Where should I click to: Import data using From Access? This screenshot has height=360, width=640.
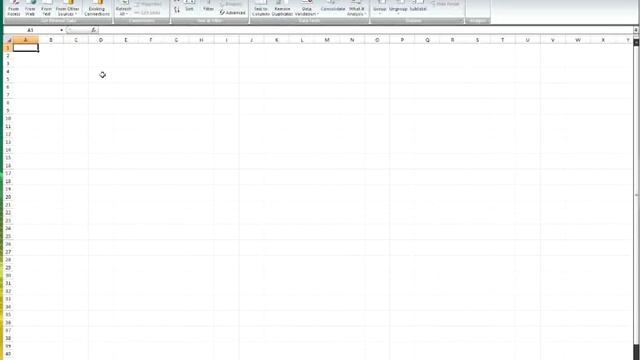click(14, 9)
